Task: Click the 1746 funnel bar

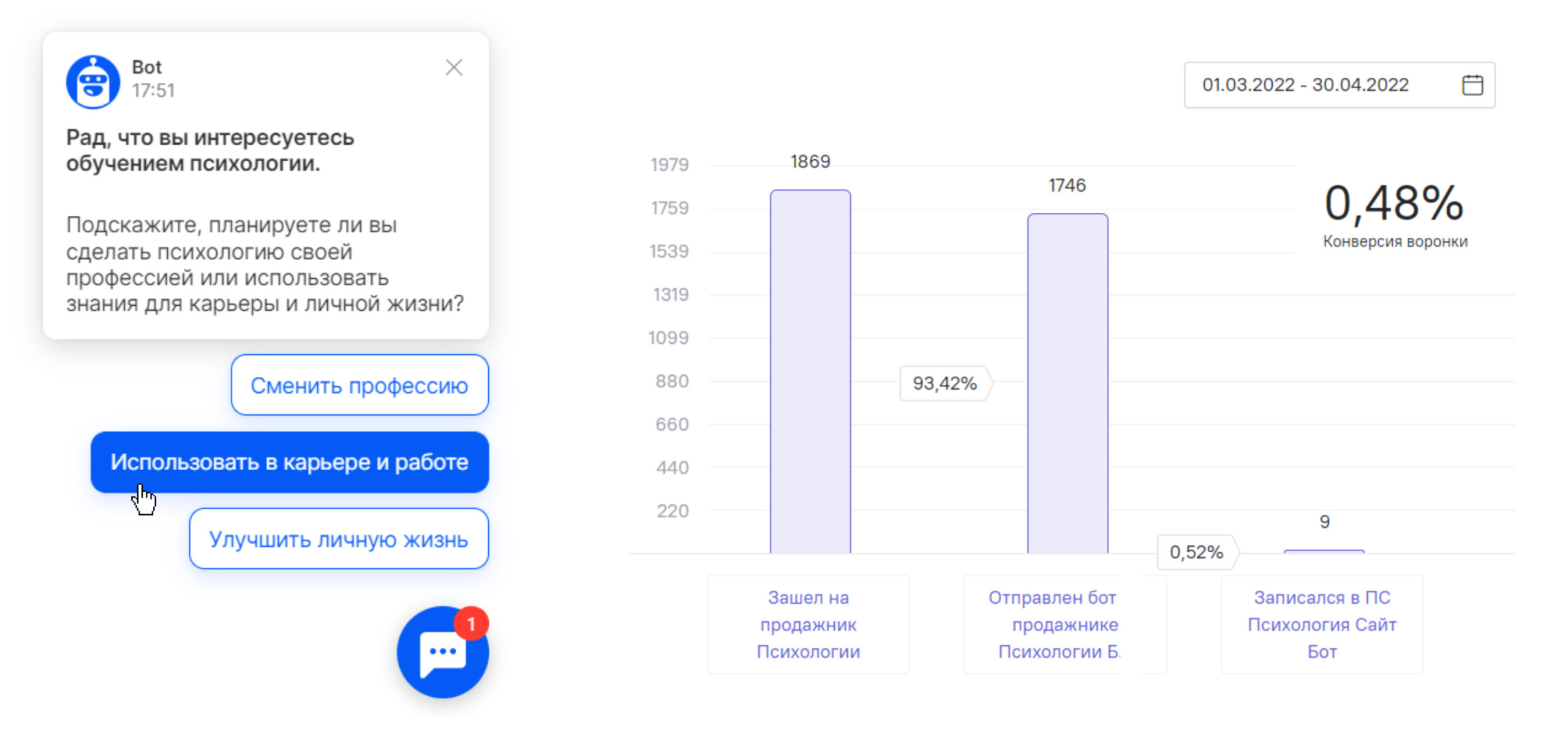Action: [1067, 383]
